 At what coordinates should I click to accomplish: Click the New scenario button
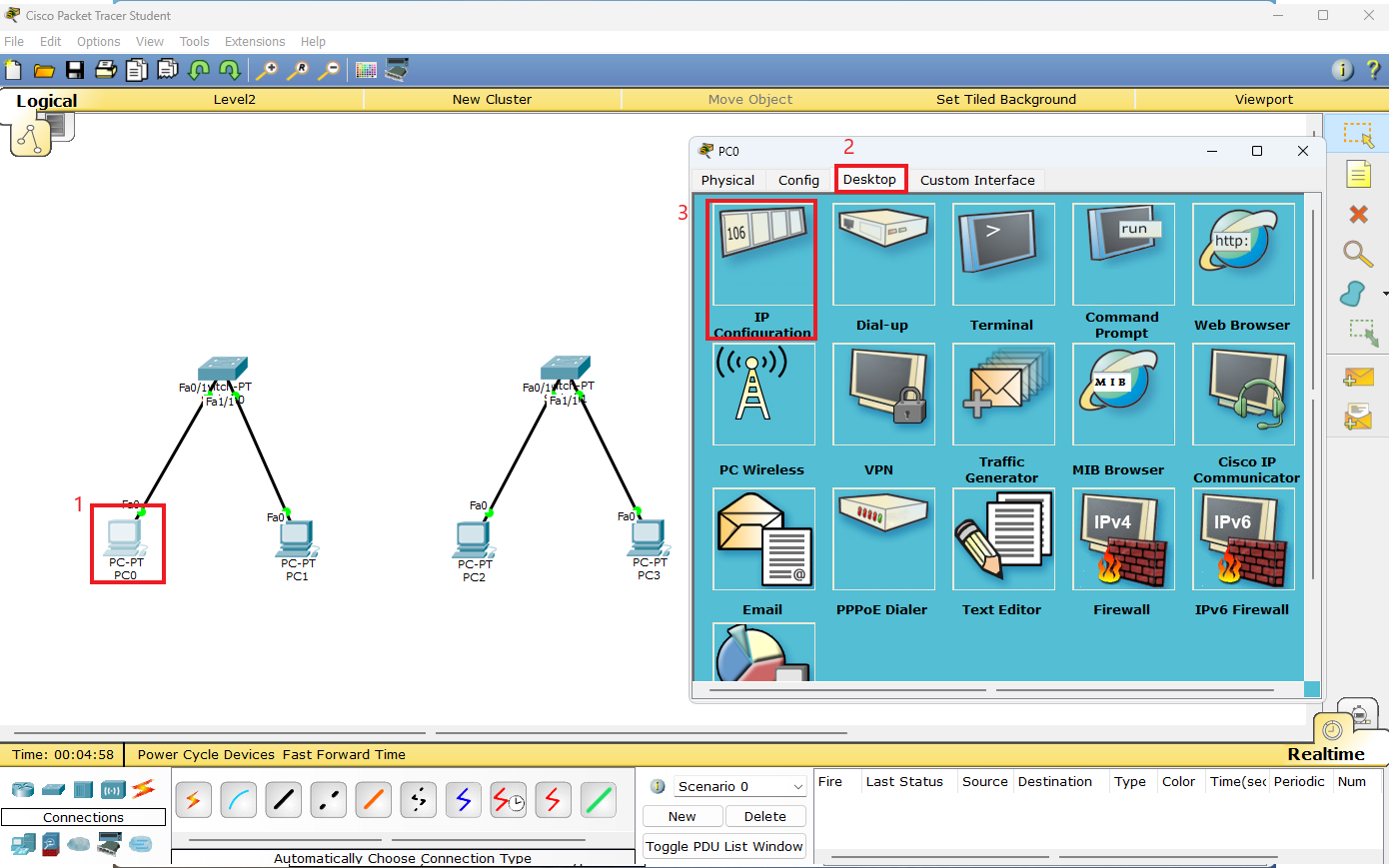pos(683,816)
